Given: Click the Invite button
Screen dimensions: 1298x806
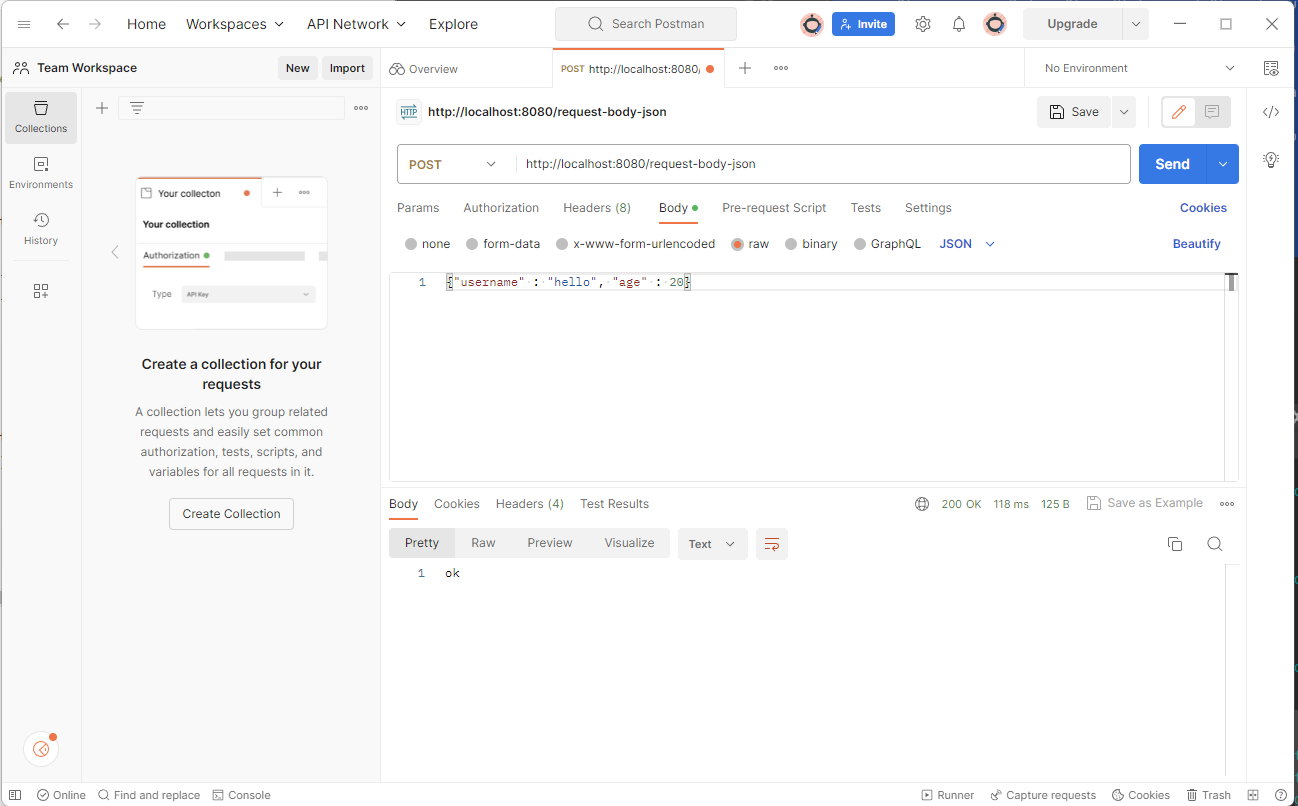Looking at the screenshot, I should (863, 24).
